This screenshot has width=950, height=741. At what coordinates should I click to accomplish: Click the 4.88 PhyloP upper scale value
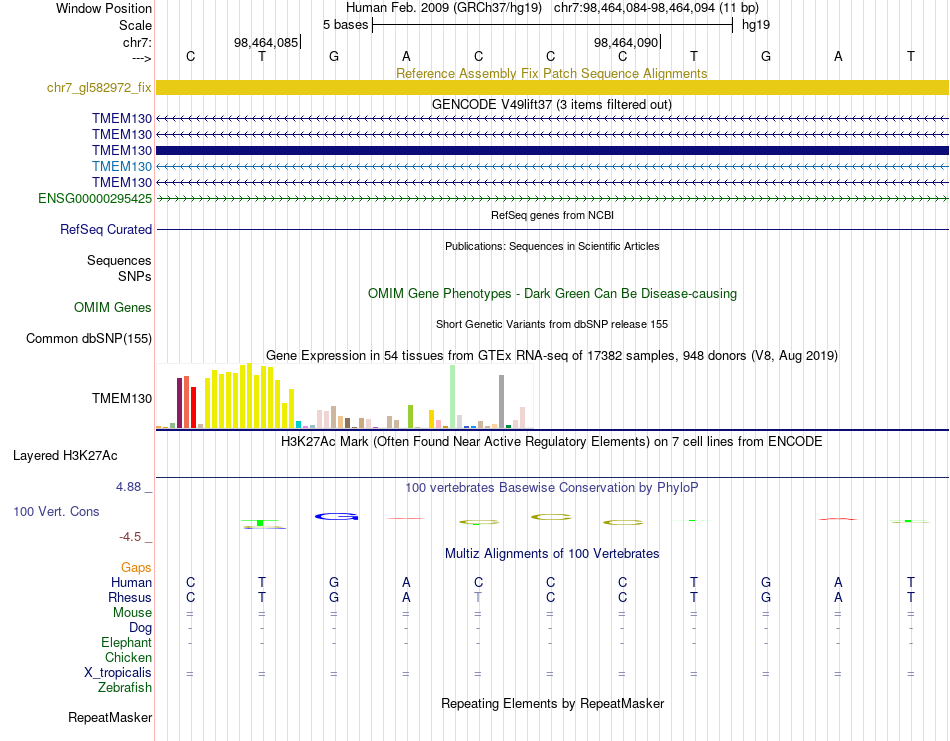click(128, 487)
